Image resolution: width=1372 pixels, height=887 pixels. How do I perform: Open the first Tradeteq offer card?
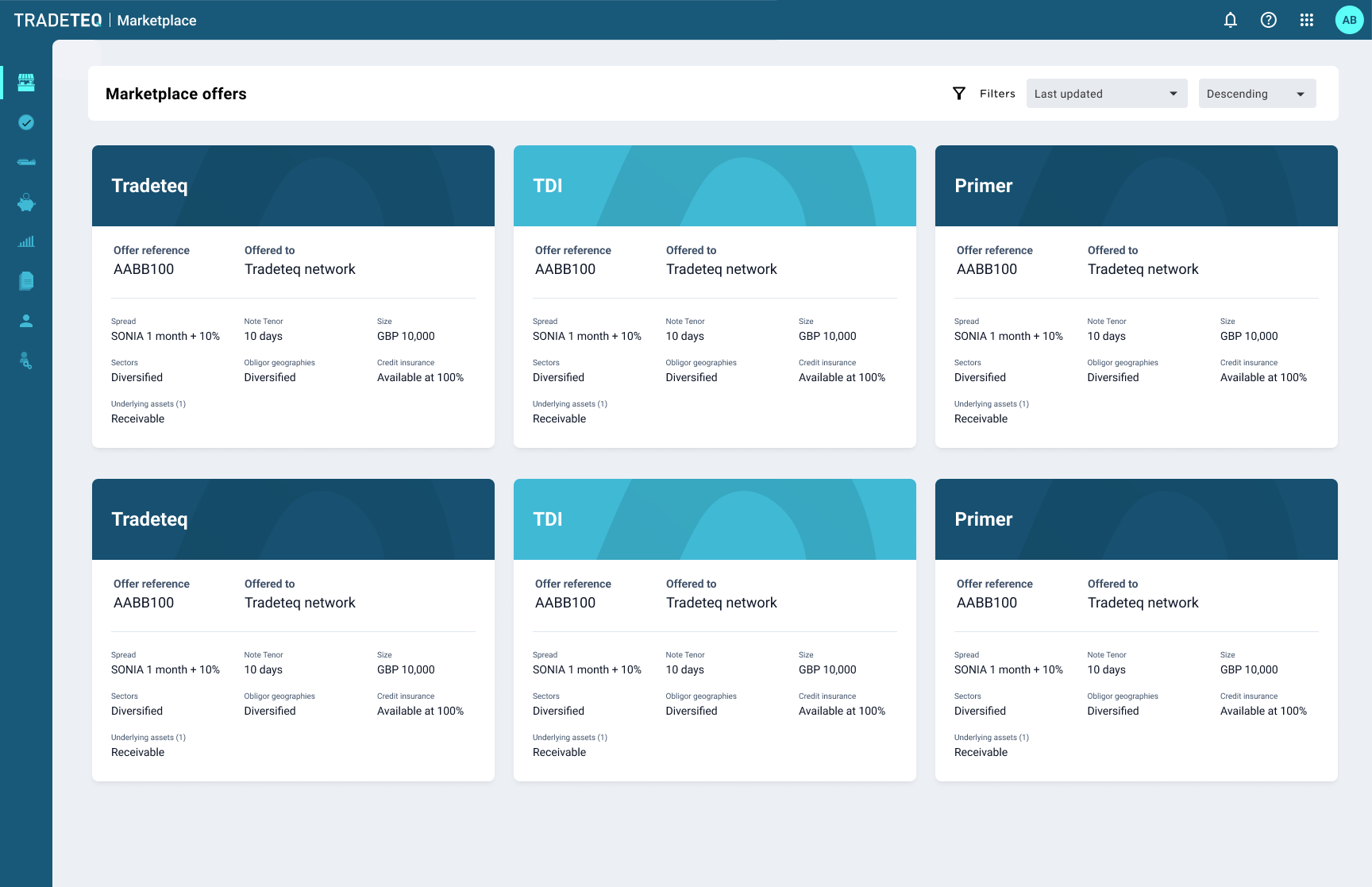tap(293, 296)
